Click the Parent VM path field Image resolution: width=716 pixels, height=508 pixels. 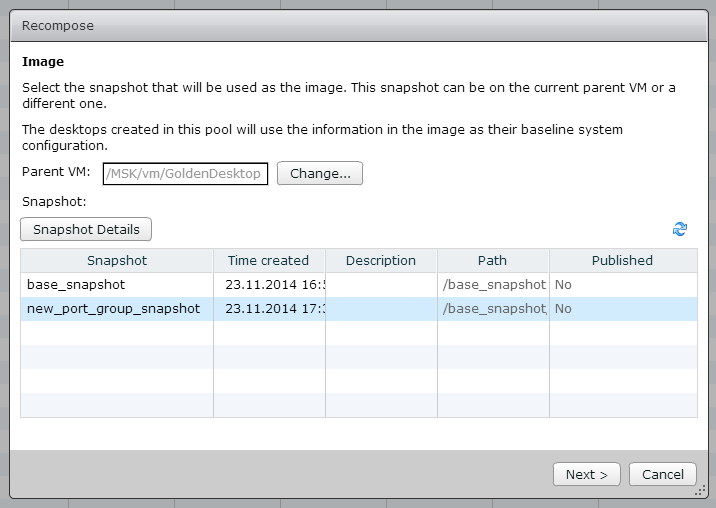tap(185, 174)
